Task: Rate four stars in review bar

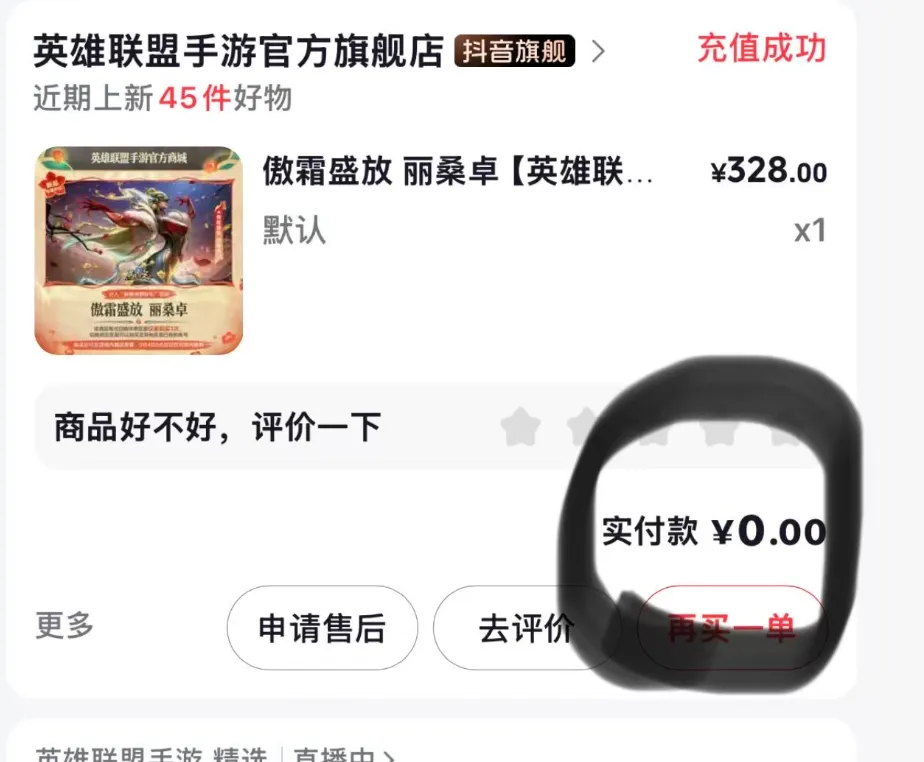Action: click(722, 425)
